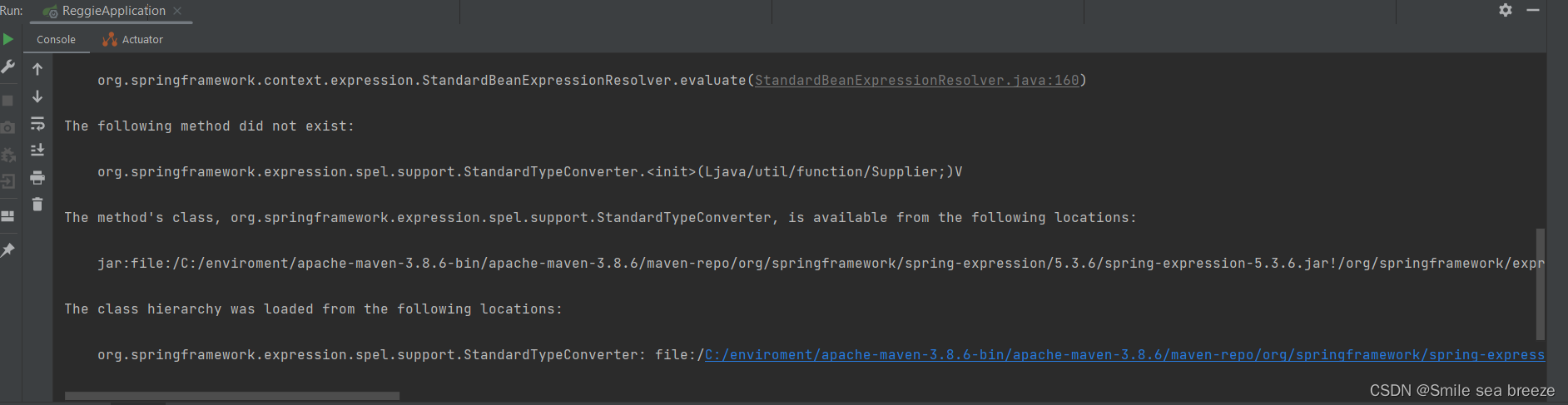Switch to the Actuator tab
Image resolution: width=1568 pixels, height=405 pixels.
coord(133,39)
